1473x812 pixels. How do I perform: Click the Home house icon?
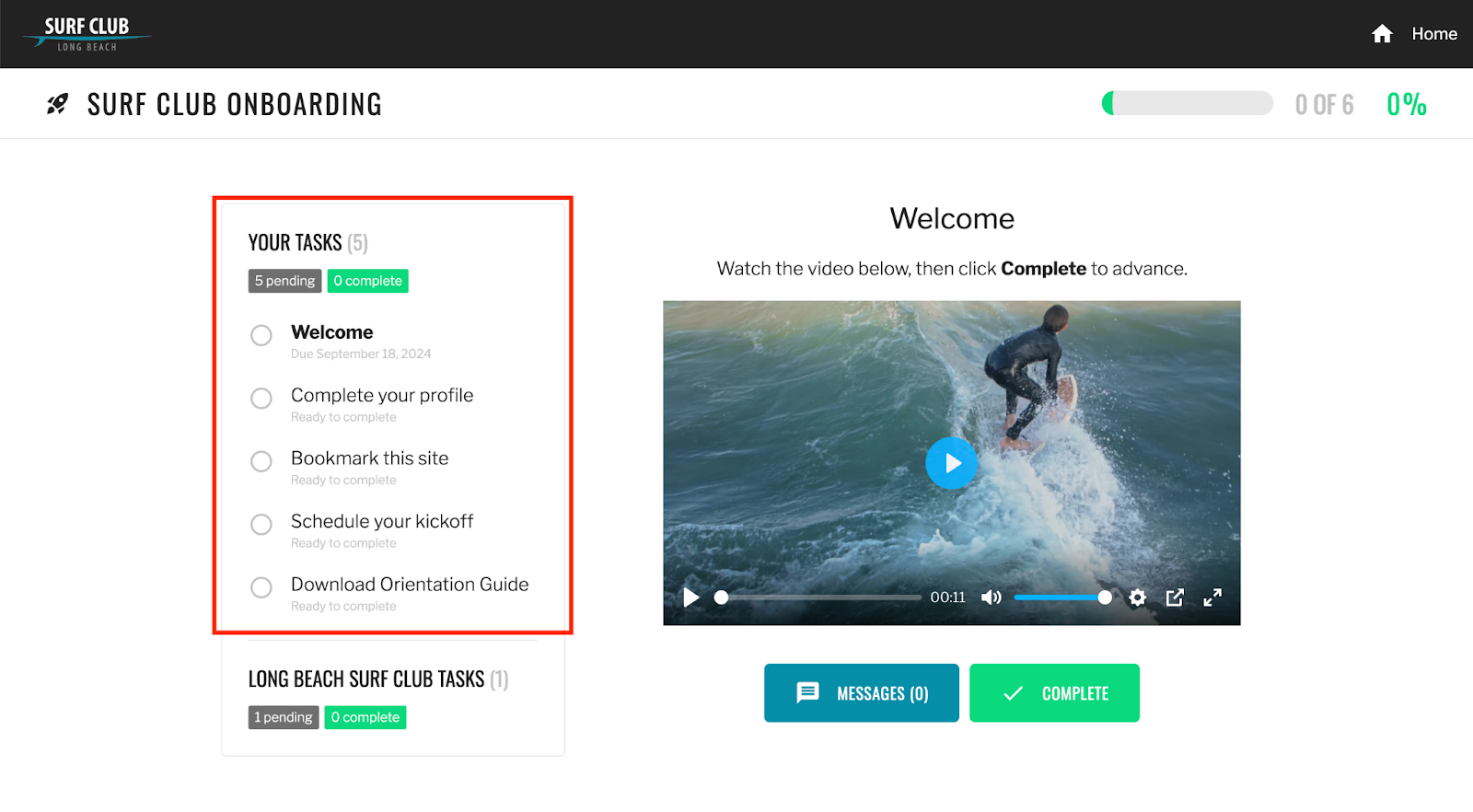pos(1382,34)
